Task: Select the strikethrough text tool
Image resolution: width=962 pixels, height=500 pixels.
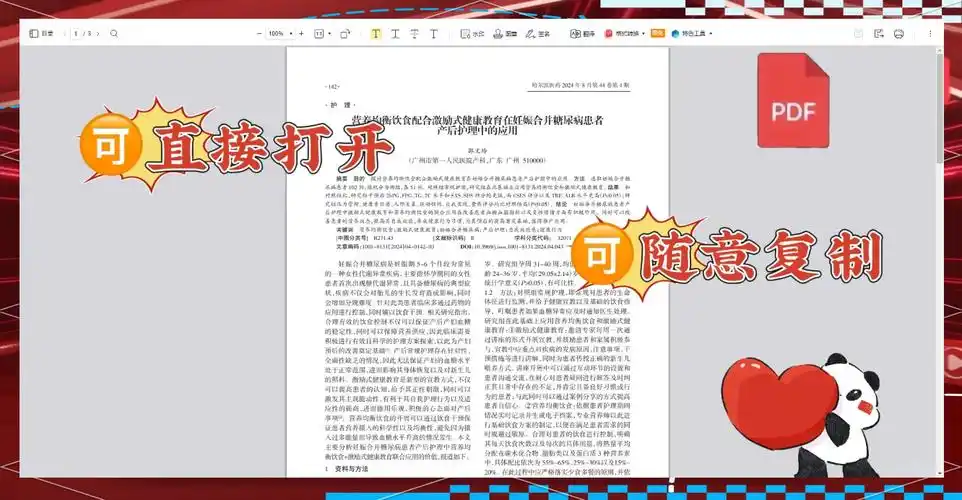Action: (x=415, y=34)
